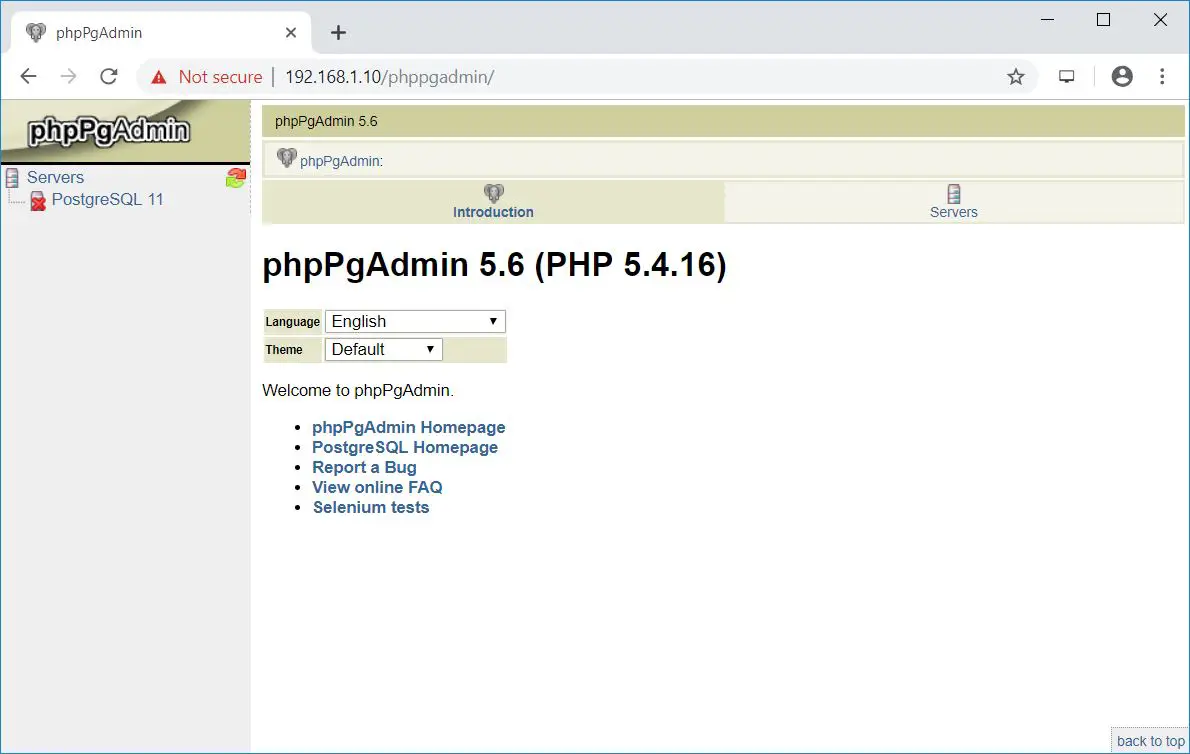The height and width of the screenshot is (754, 1190).
Task: Click the Not secure warning triangle
Action: tap(159, 77)
